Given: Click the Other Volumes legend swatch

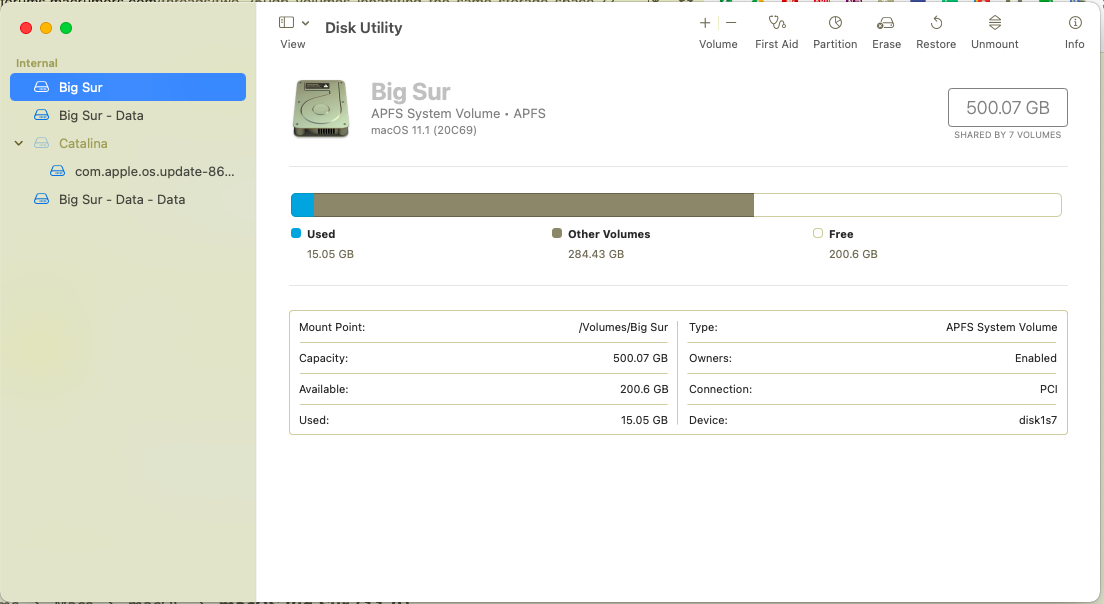Looking at the screenshot, I should pos(557,233).
